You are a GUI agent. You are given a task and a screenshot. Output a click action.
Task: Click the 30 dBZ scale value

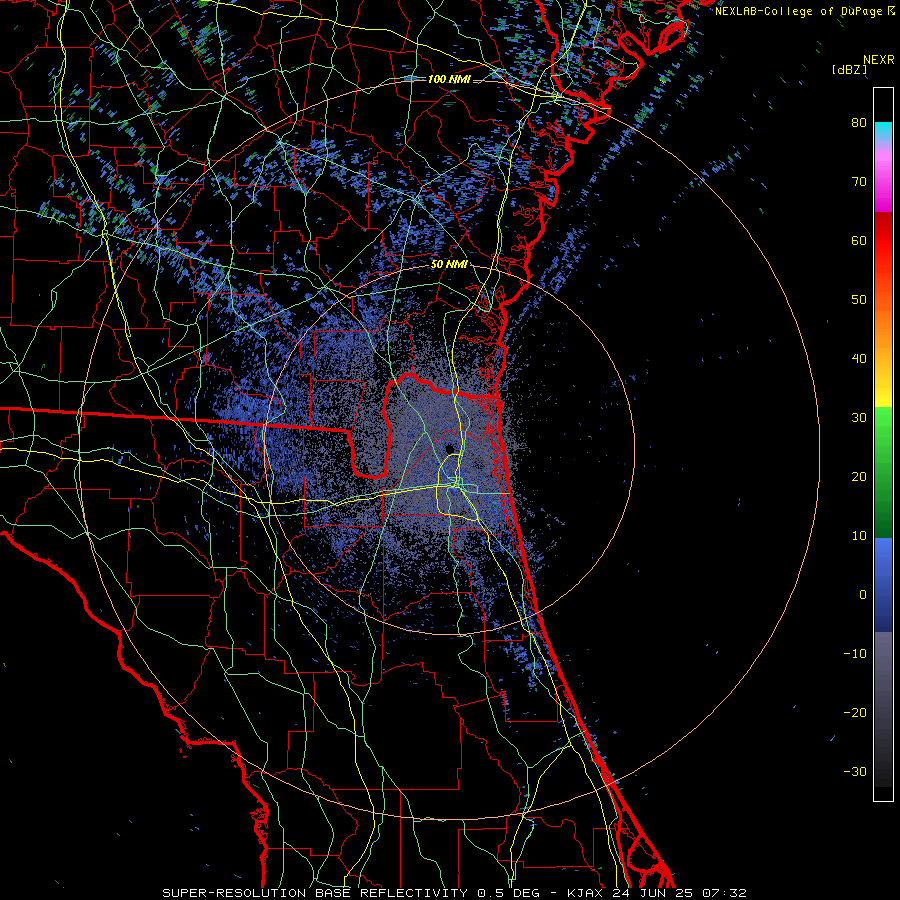pos(859,418)
